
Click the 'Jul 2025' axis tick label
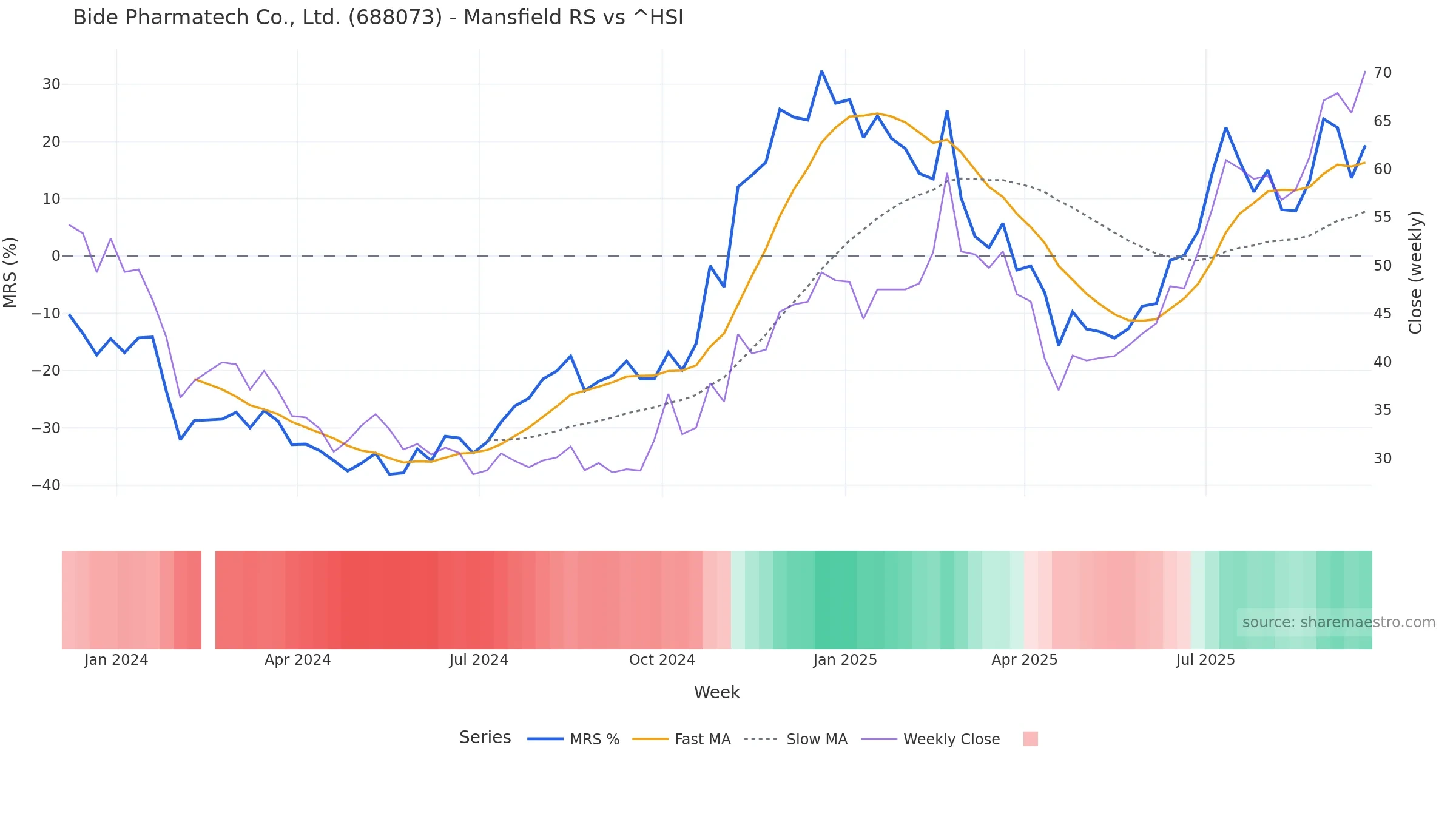[x=1205, y=660]
